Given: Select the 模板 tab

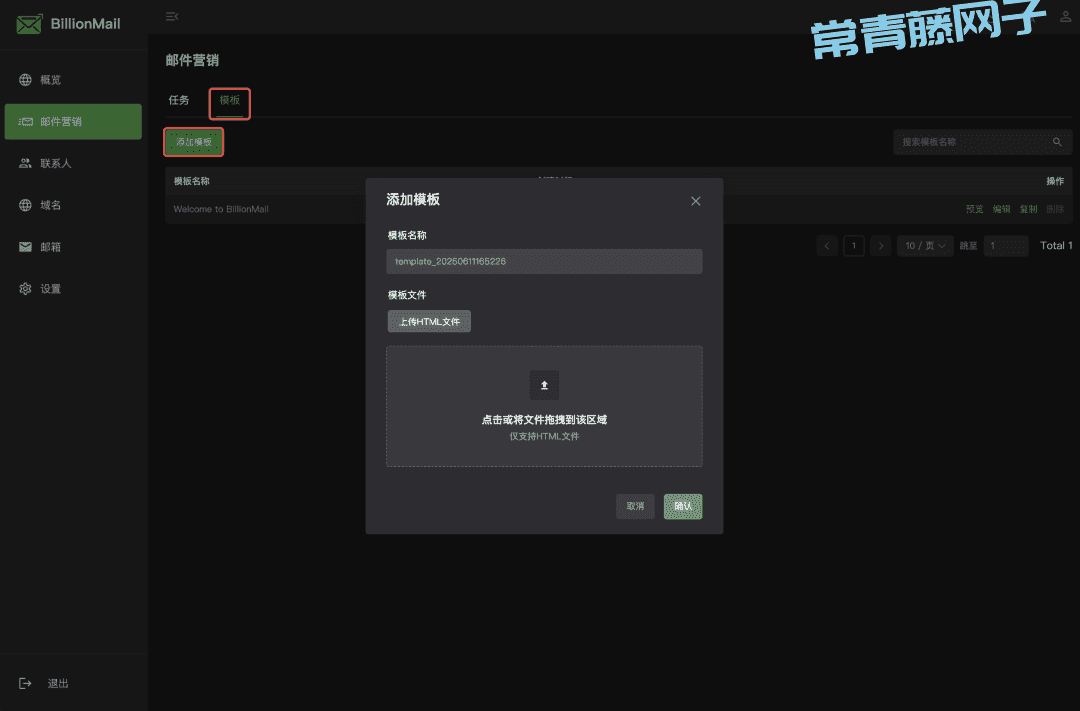Looking at the screenshot, I should pyautogui.click(x=229, y=101).
